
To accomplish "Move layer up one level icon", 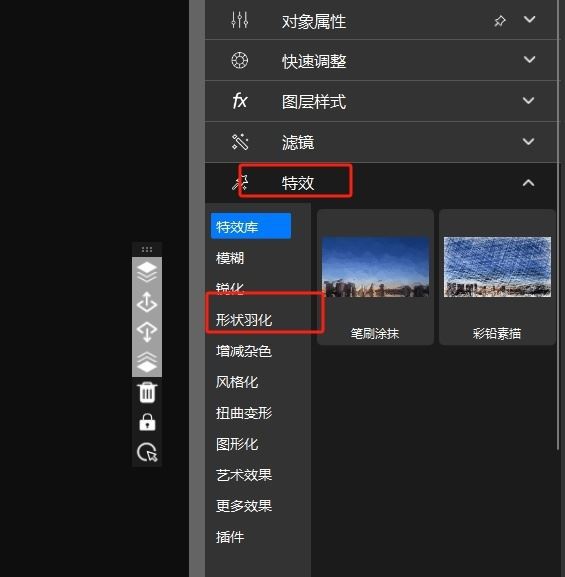I will click(147, 302).
